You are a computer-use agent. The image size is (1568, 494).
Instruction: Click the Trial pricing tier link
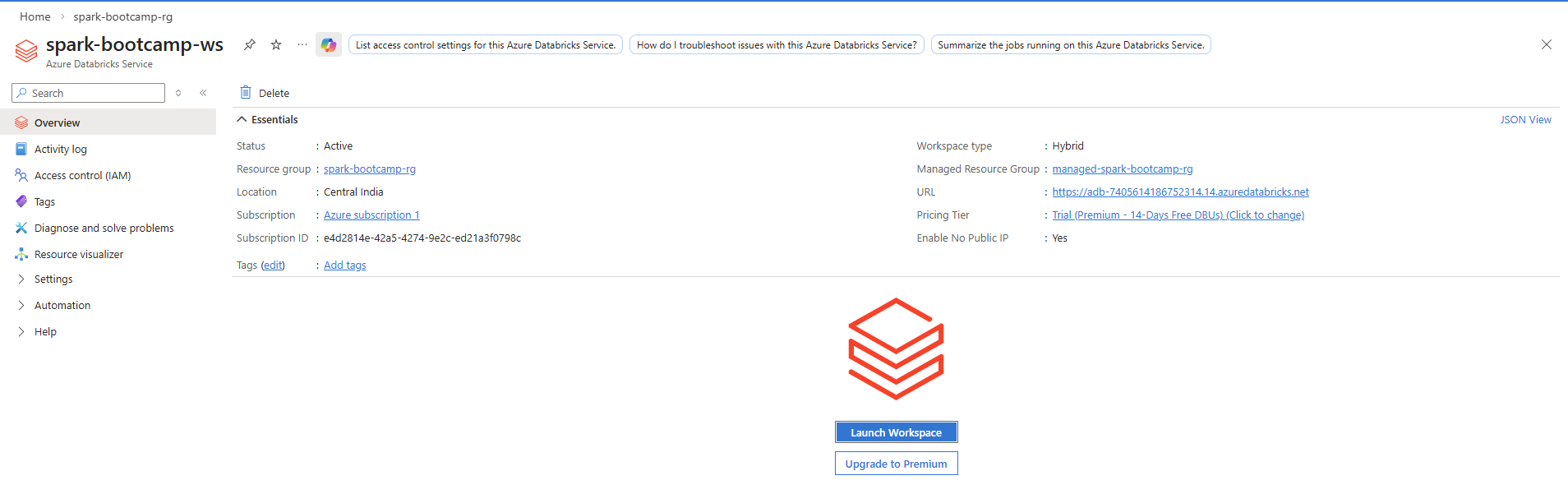click(x=1178, y=215)
